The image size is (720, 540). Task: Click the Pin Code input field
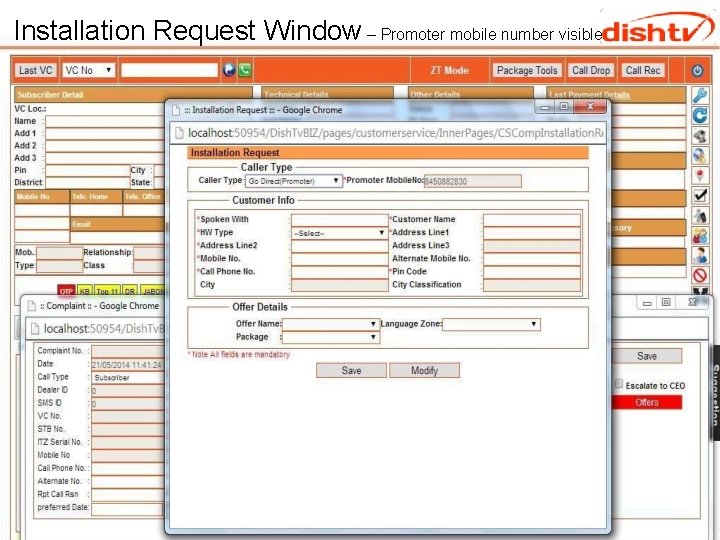click(532, 271)
